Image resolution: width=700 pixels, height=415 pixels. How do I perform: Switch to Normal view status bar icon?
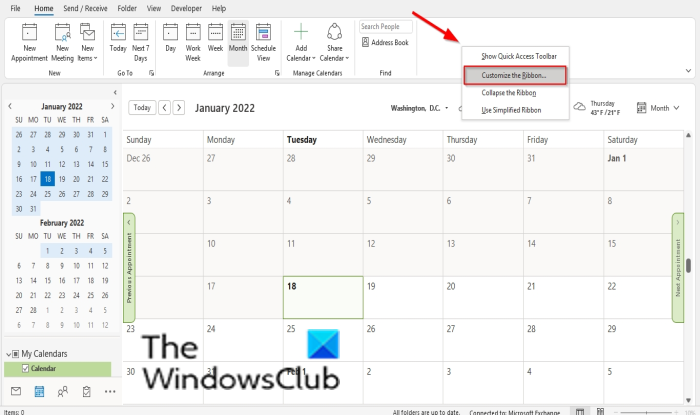pyautogui.click(x=580, y=411)
